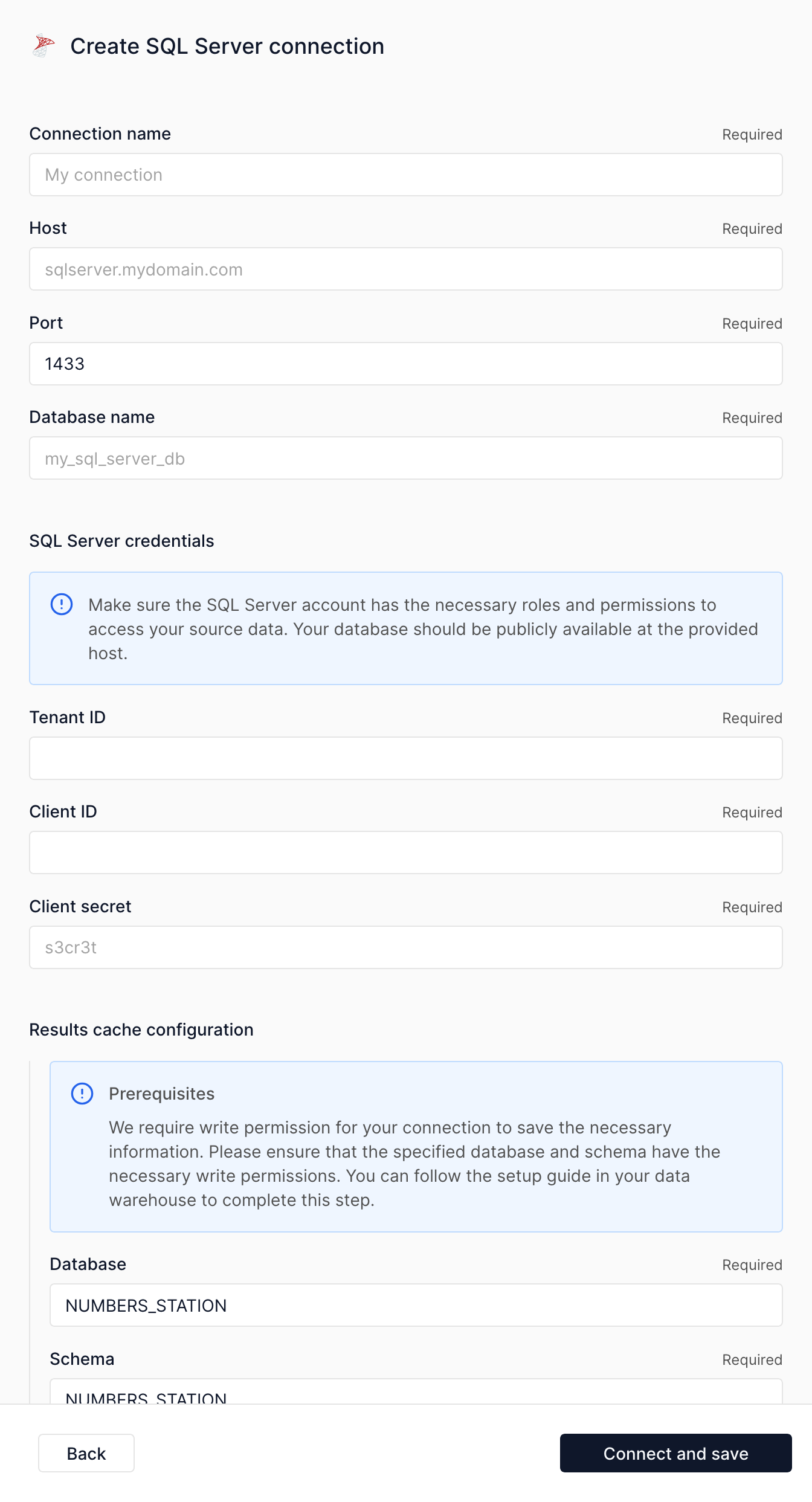Select the Port value 1433
This screenshot has width=812, height=1502.
(x=405, y=363)
